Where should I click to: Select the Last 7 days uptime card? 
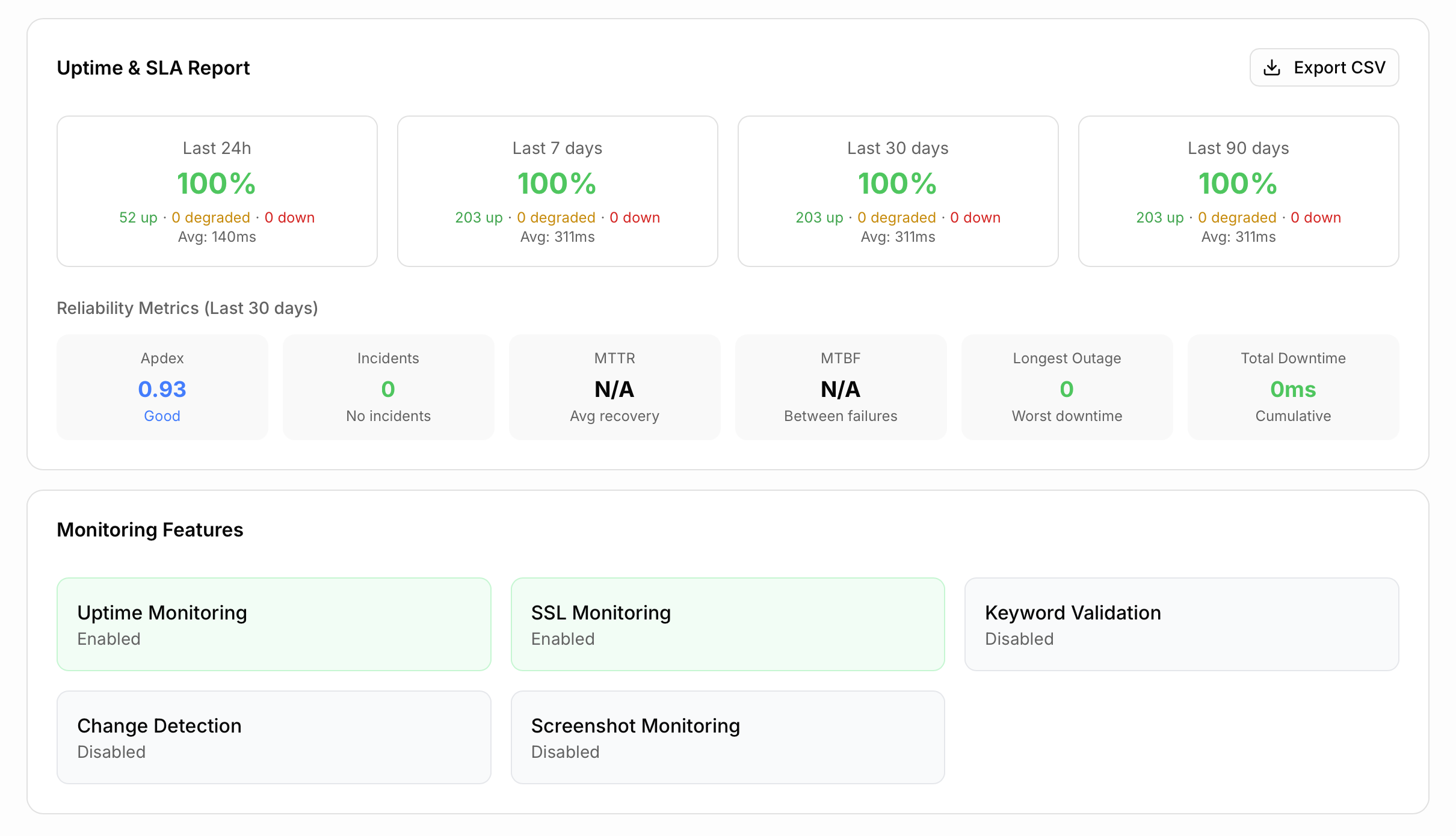(x=557, y=191)
